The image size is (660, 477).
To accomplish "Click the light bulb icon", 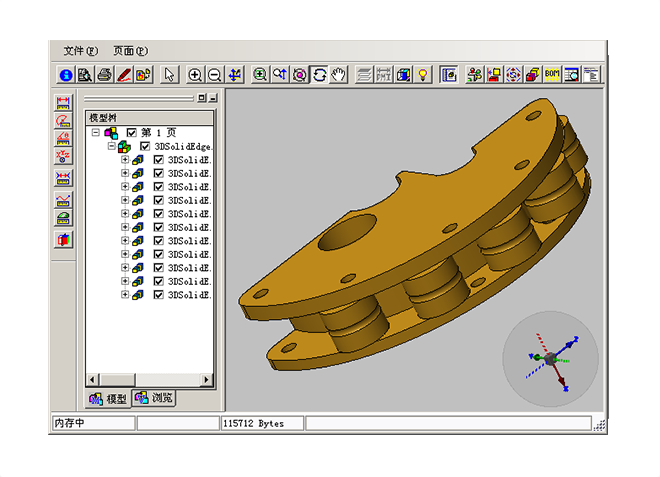I will [423, 74].
